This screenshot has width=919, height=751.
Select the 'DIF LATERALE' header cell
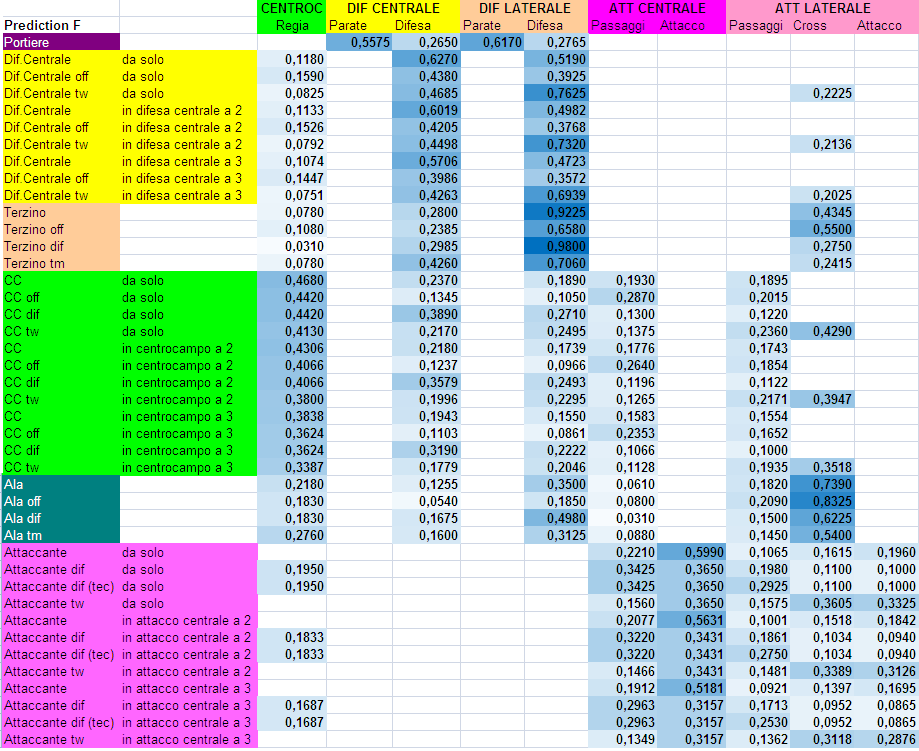coord(524,8)
